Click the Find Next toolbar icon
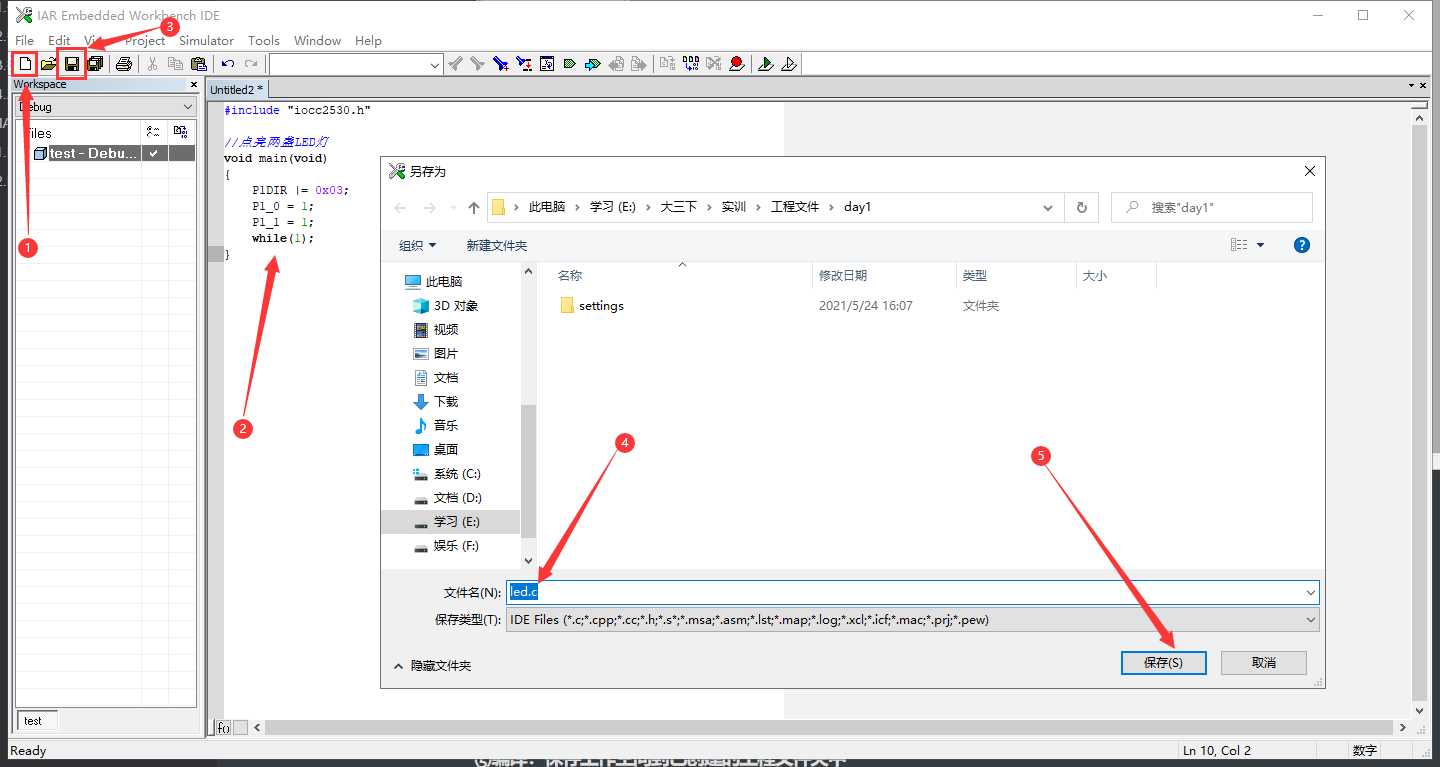 478,64
